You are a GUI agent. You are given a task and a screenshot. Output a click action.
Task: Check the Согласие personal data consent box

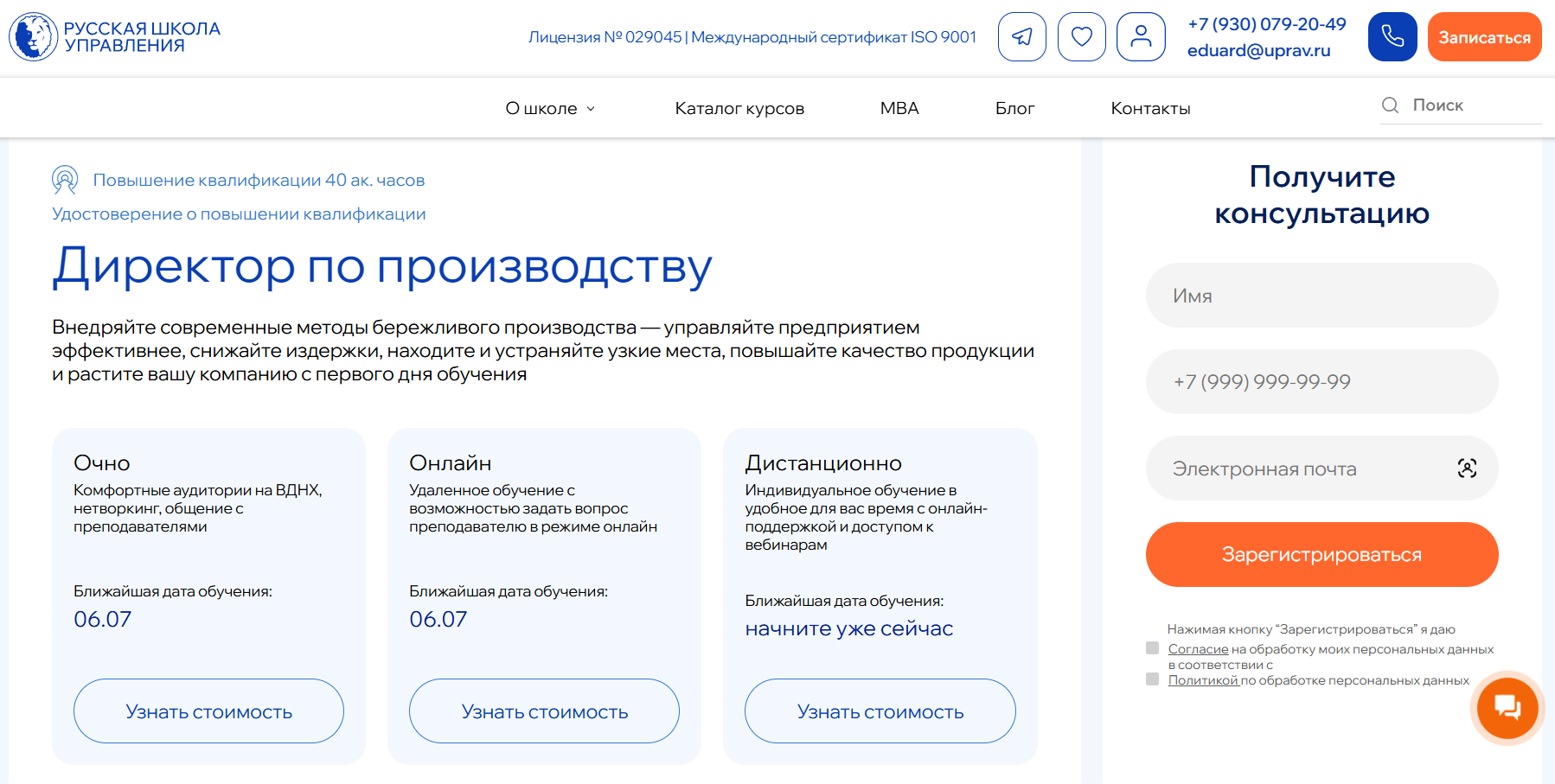[1152, 648]
